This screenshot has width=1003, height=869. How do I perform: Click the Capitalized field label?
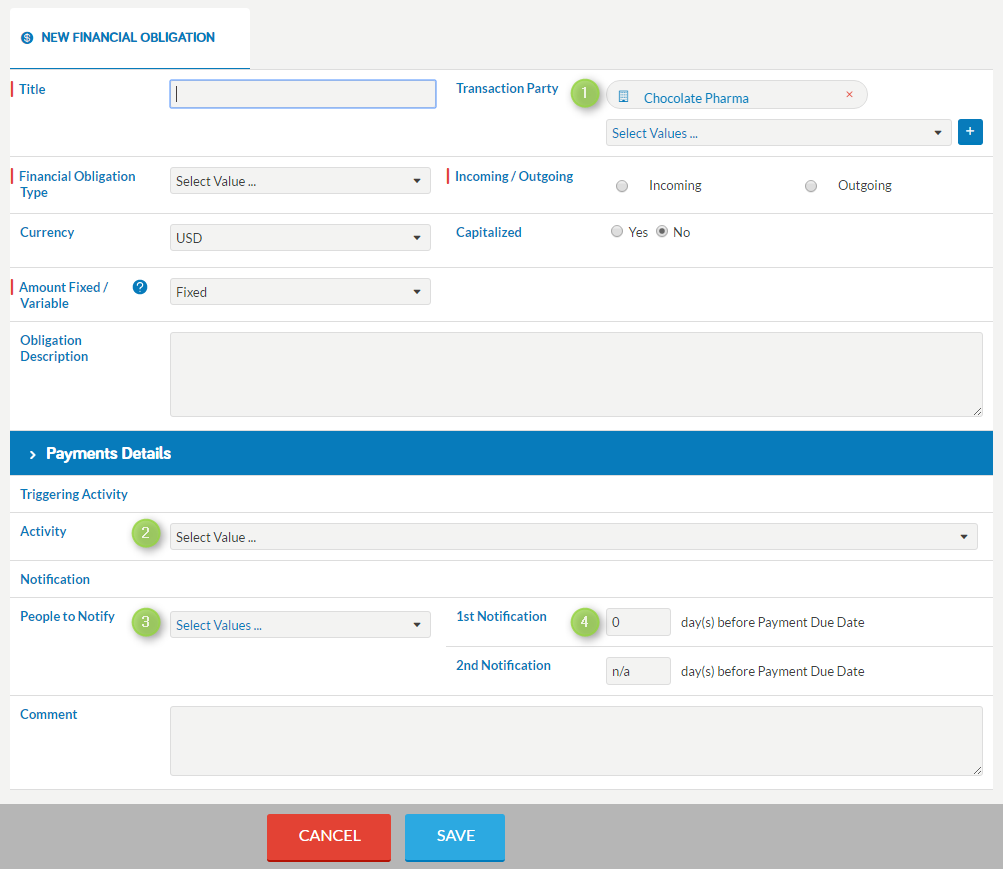point(489,232)
